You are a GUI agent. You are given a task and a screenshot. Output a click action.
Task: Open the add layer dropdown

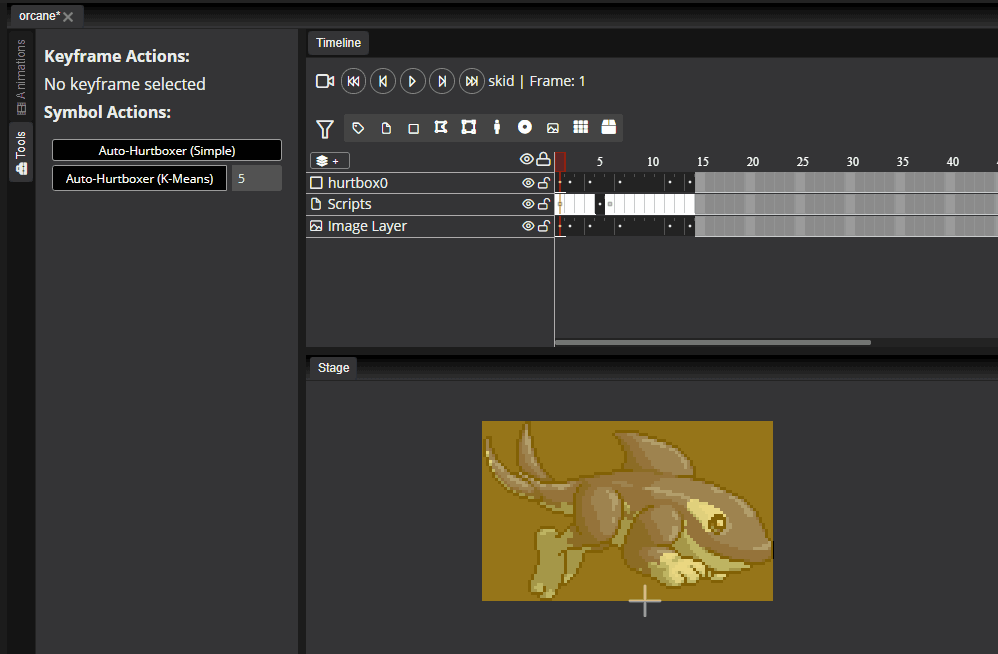(x=329, y=161)
